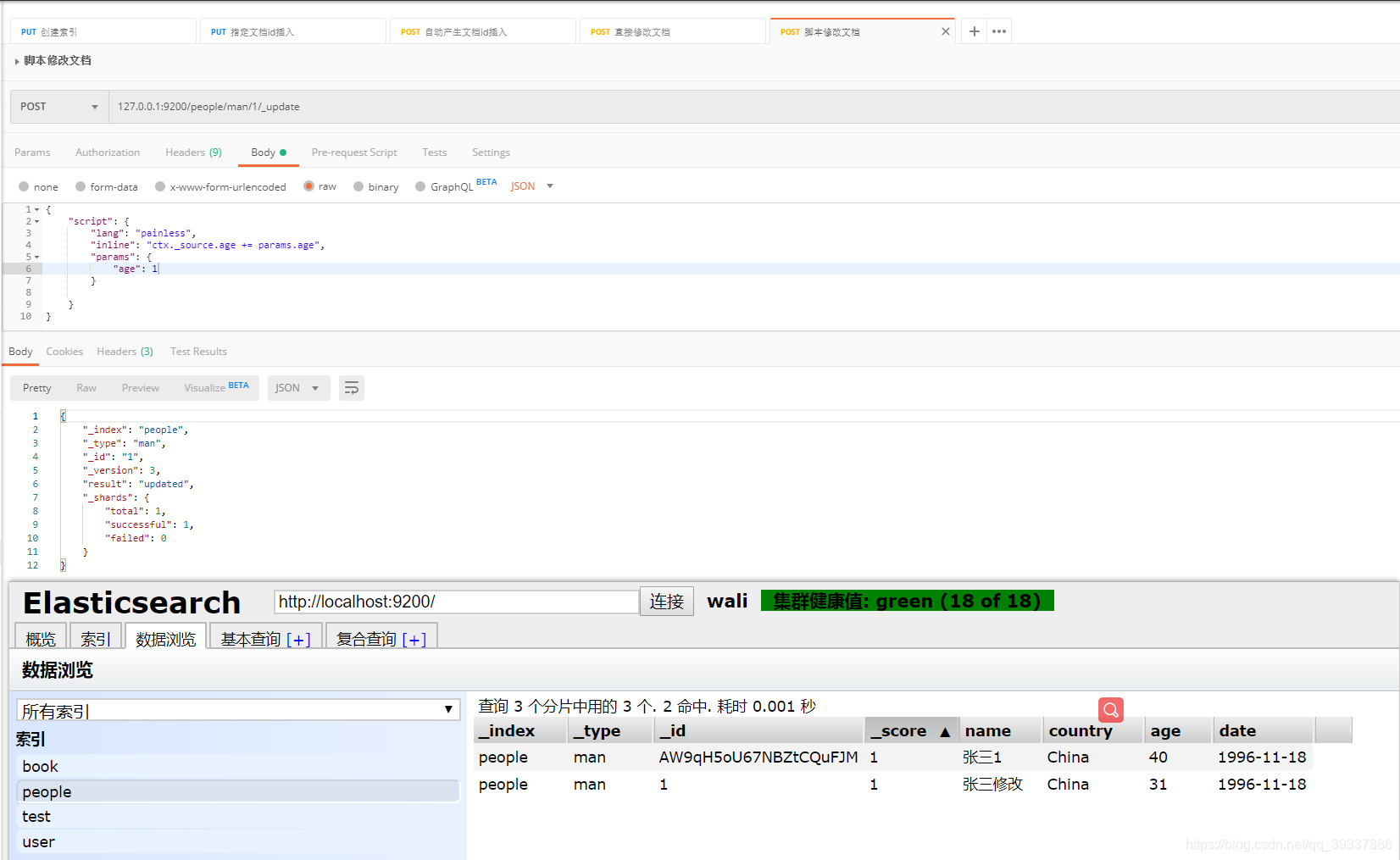Click the 连接 connect button
Screen dimensions: 1400x860
[x=667, y=601]
